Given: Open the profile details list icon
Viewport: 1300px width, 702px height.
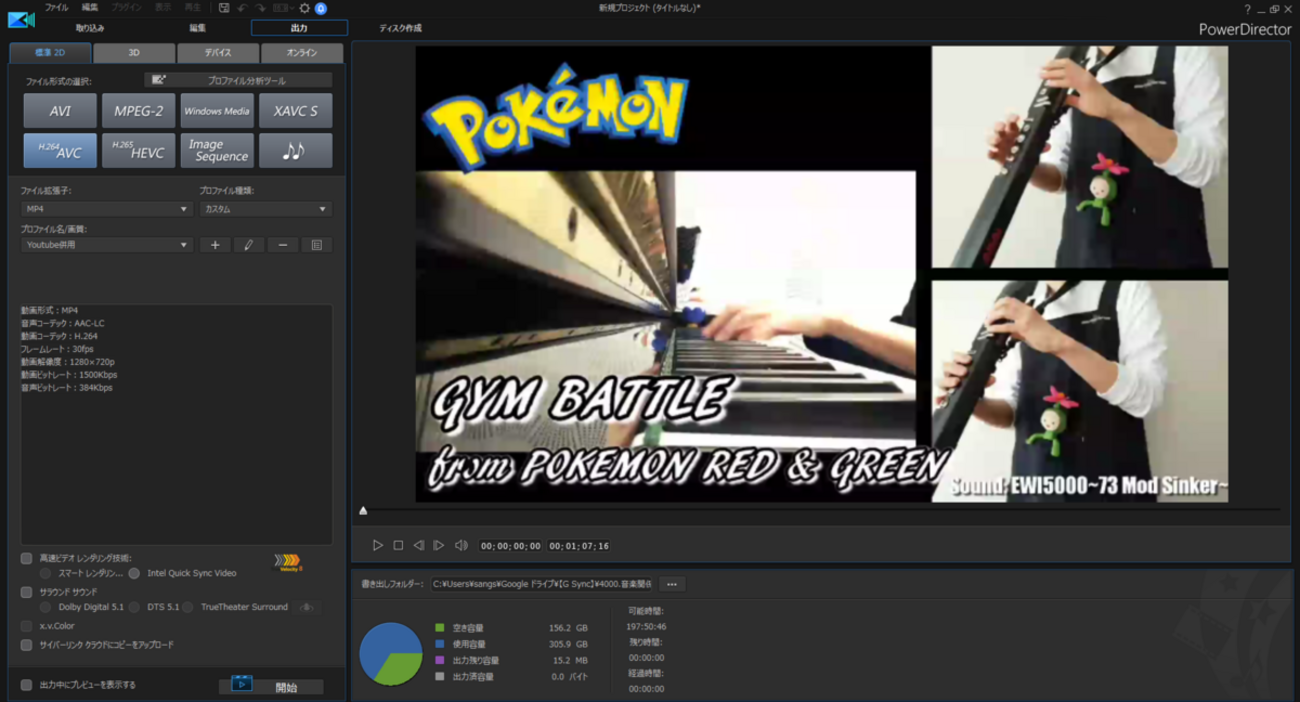Looking at the screenshot, I should coord(314,244).
